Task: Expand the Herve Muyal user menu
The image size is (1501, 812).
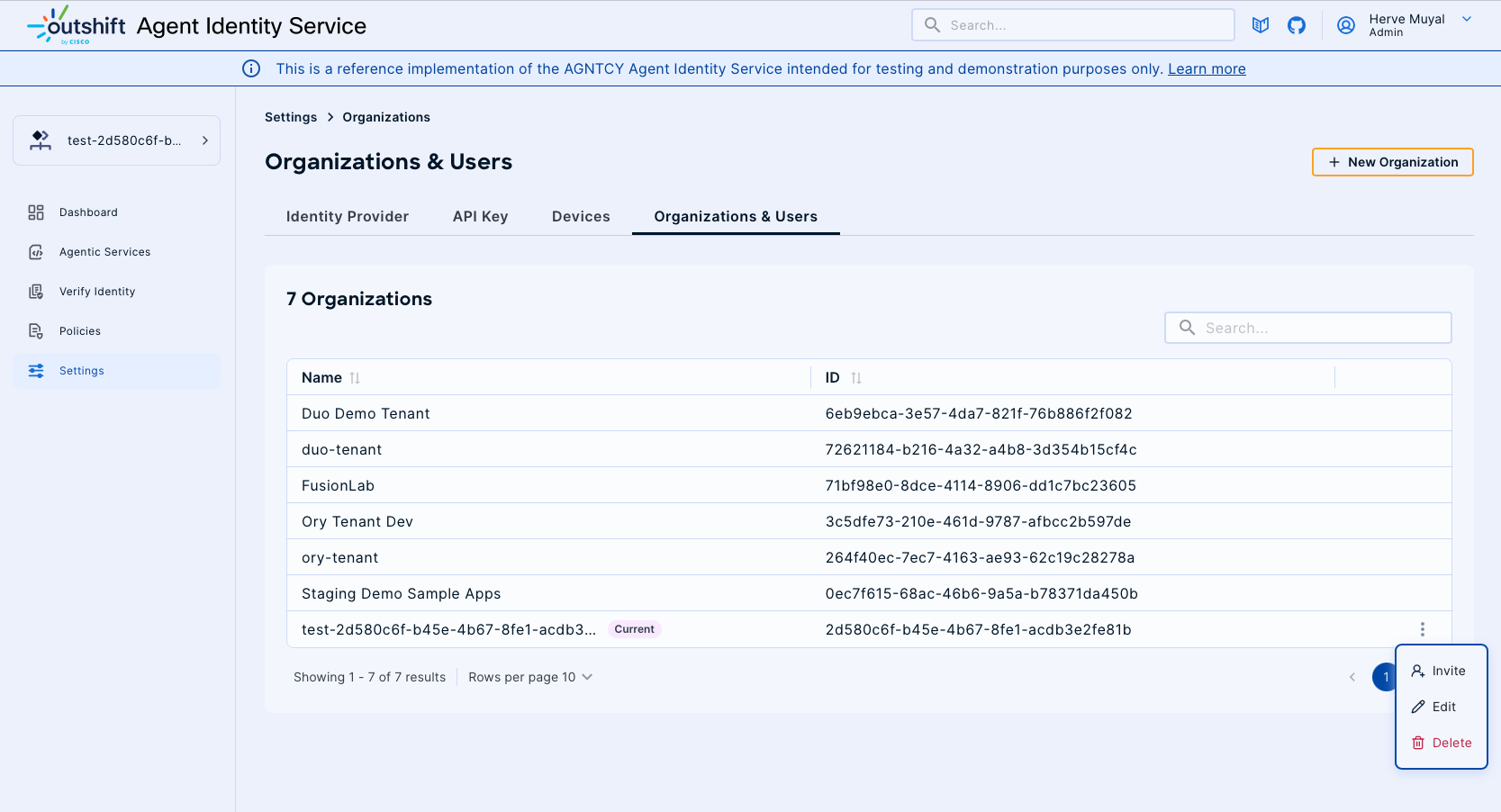Action: (1466, 20)
